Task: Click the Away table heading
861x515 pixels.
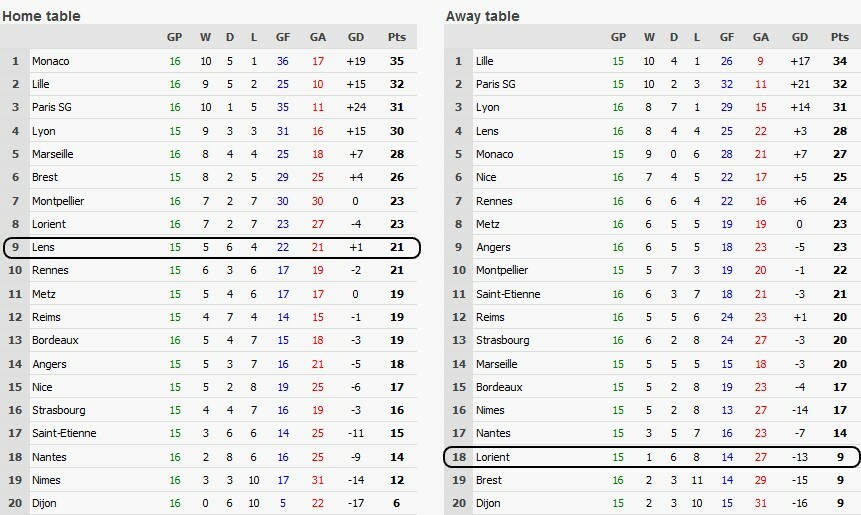Action: pos(483,16)
